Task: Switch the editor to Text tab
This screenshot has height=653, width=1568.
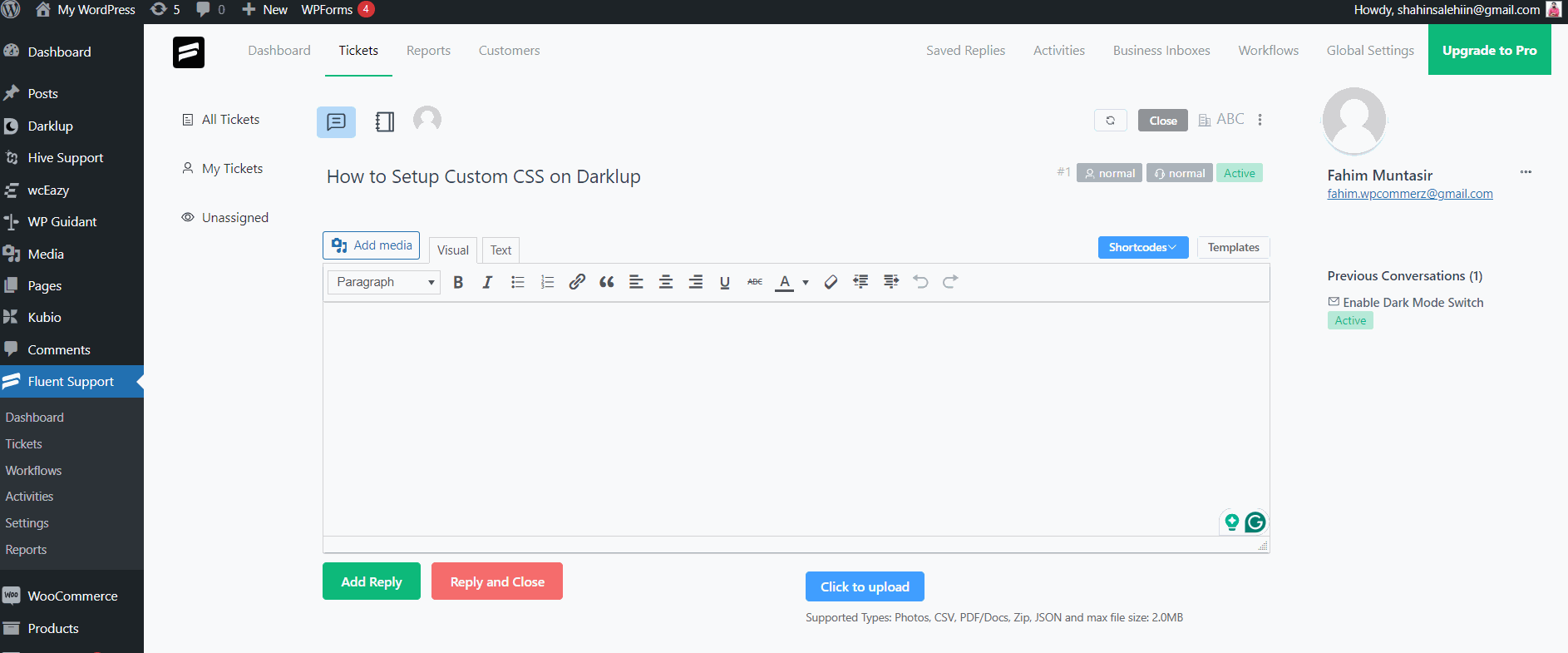Action: (500, 250)
